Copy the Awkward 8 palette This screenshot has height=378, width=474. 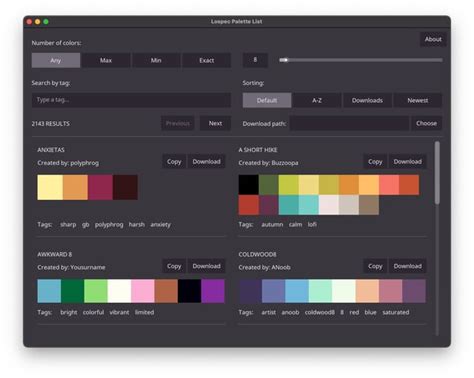click(x=174, y=266)
